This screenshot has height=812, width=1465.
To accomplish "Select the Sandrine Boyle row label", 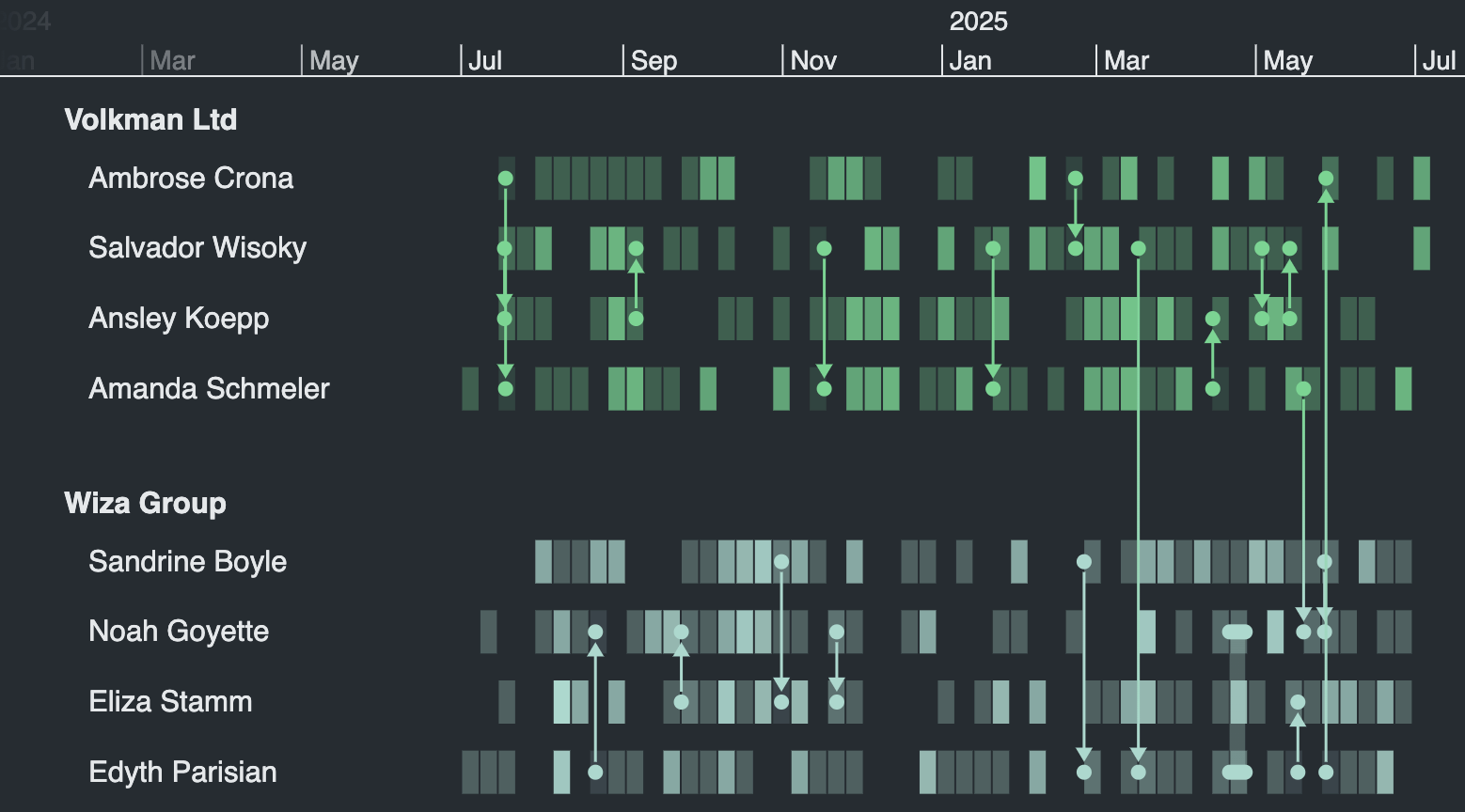I will tap(187, 561).
